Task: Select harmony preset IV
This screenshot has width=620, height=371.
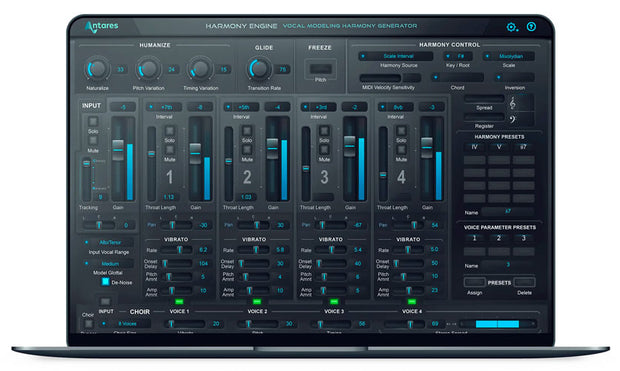Action: pyautogui.click(x=474, y=147)
